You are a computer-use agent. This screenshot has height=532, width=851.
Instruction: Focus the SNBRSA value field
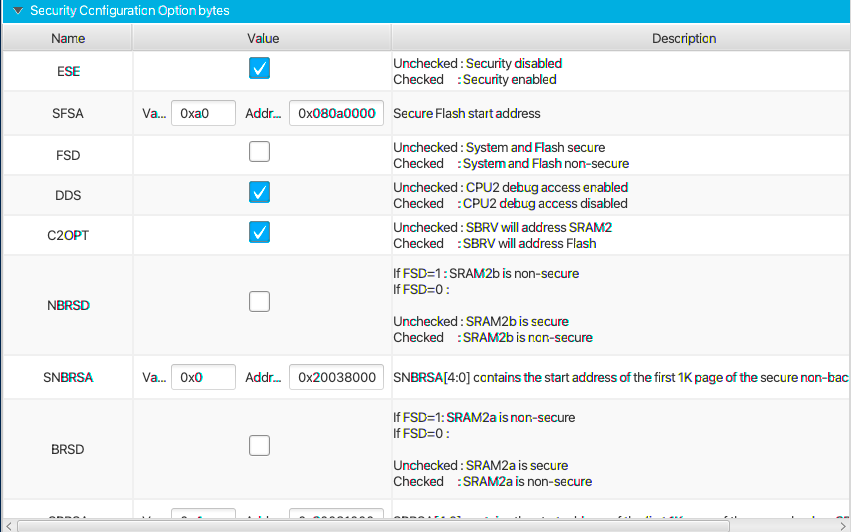[x=203, y=378]
